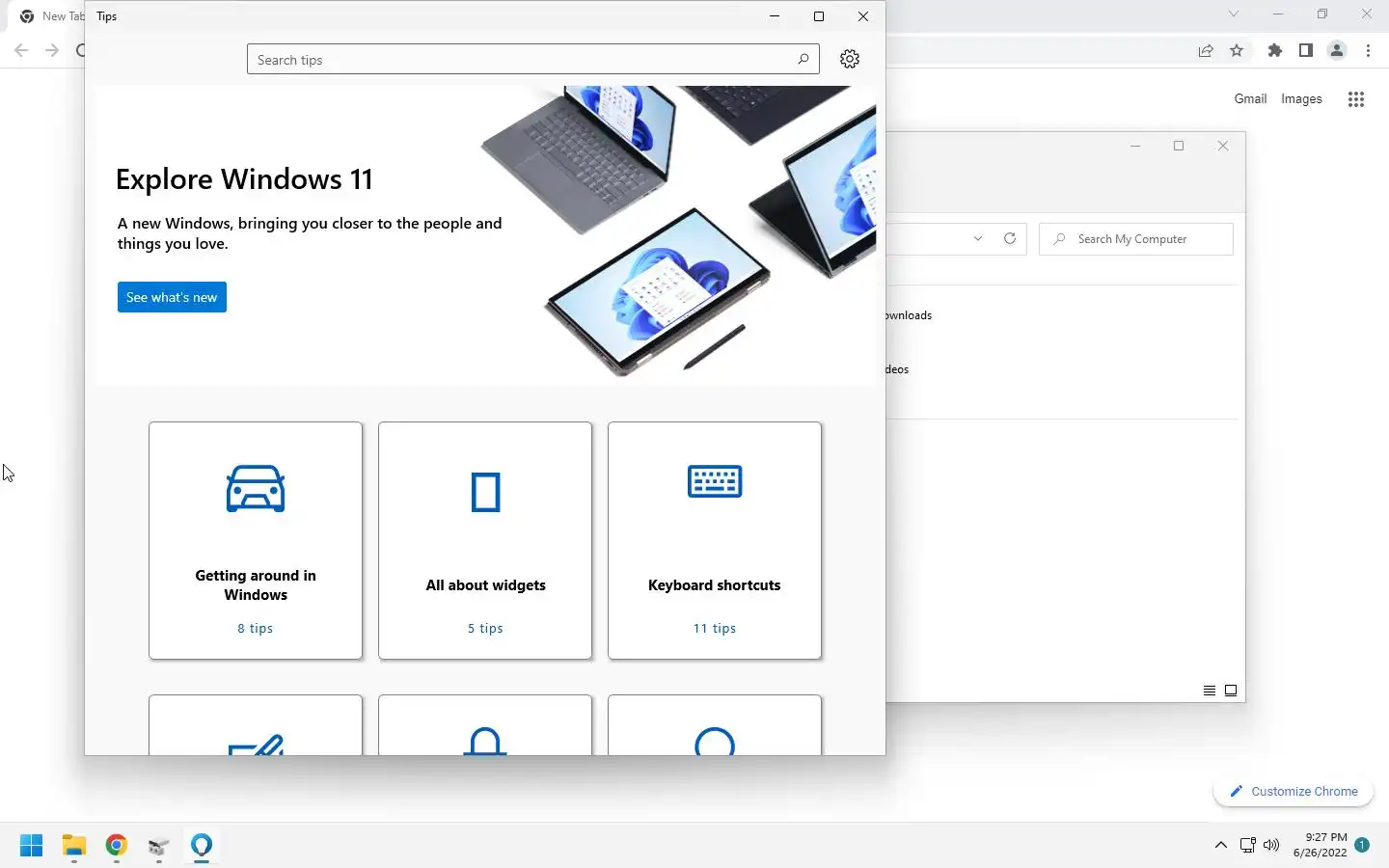Click the '5 tips' text

tap(485, 628)
